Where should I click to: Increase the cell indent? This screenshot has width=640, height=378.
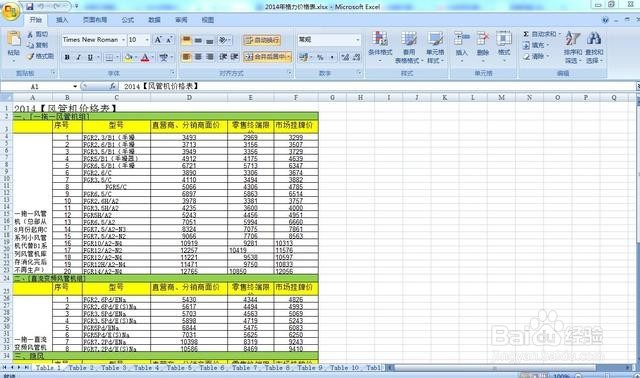pyautogui.click(x=234, y=57)
